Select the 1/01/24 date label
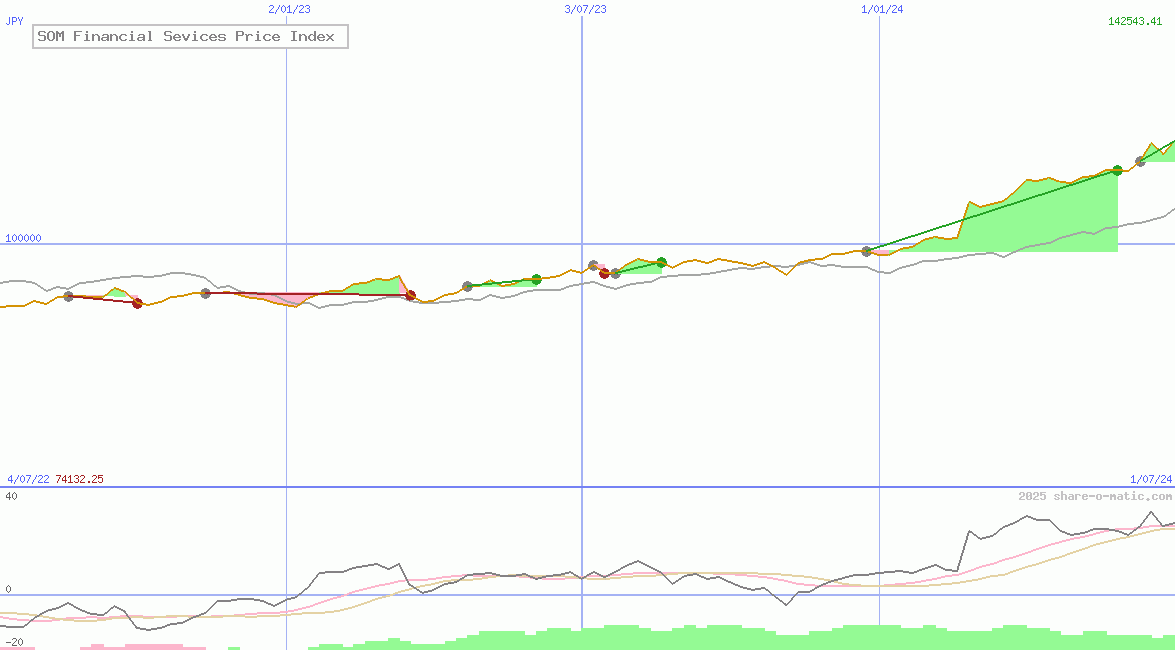This screenshot has width=1175, height=650. coord(882,9)
